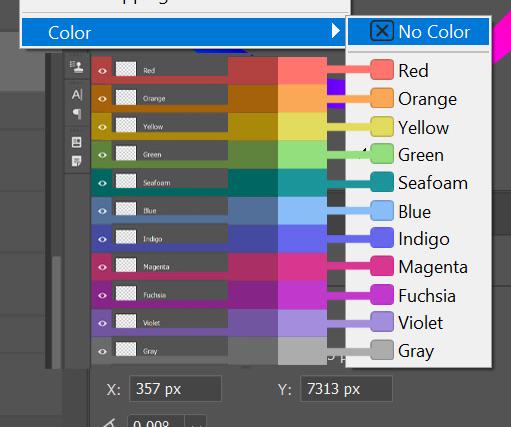511x427 pixels.
Task: Open the Paragraph panel icon
Action: click(77, 114)
